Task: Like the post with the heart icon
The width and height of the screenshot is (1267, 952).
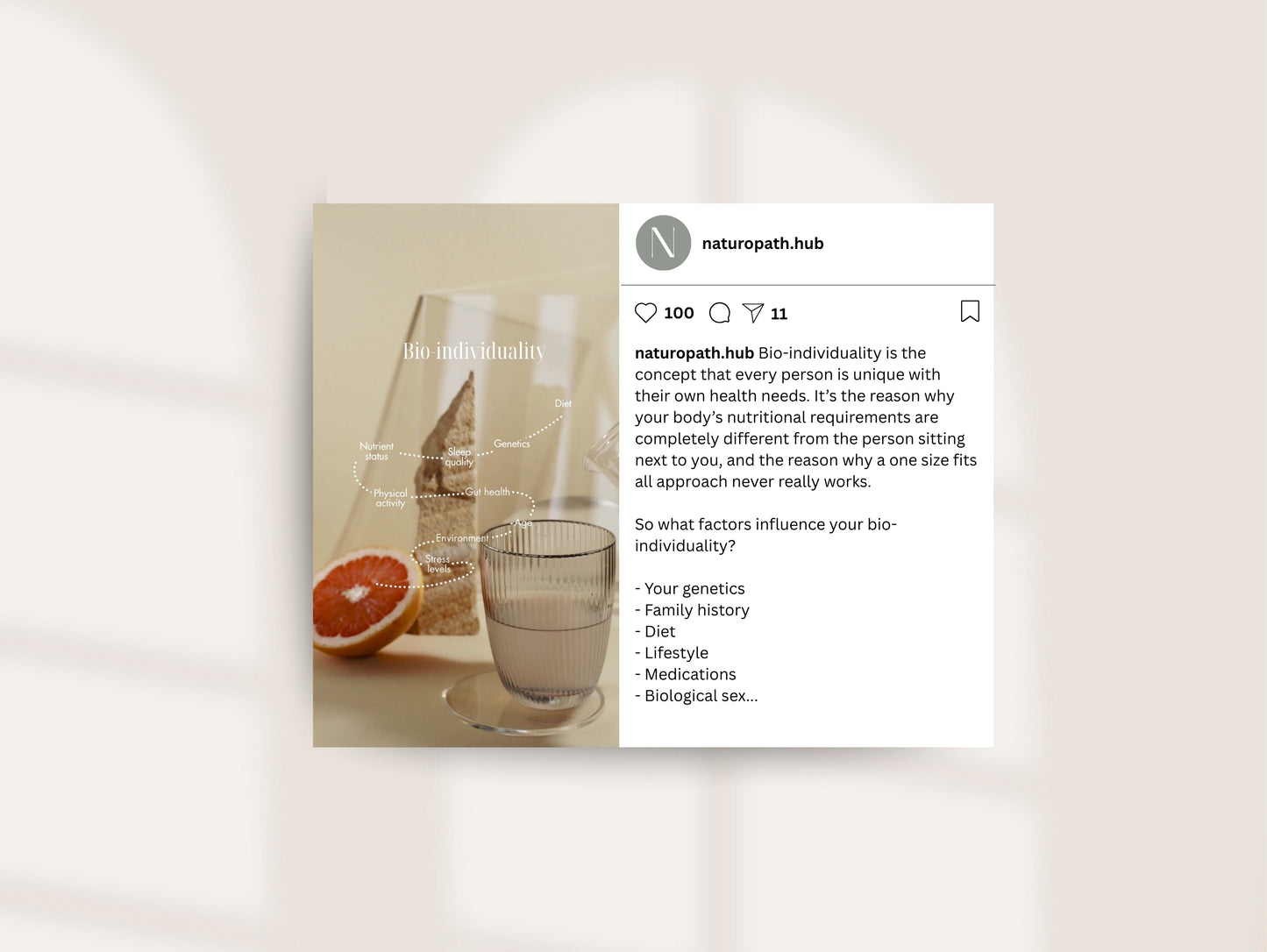Action: (645, 313)
